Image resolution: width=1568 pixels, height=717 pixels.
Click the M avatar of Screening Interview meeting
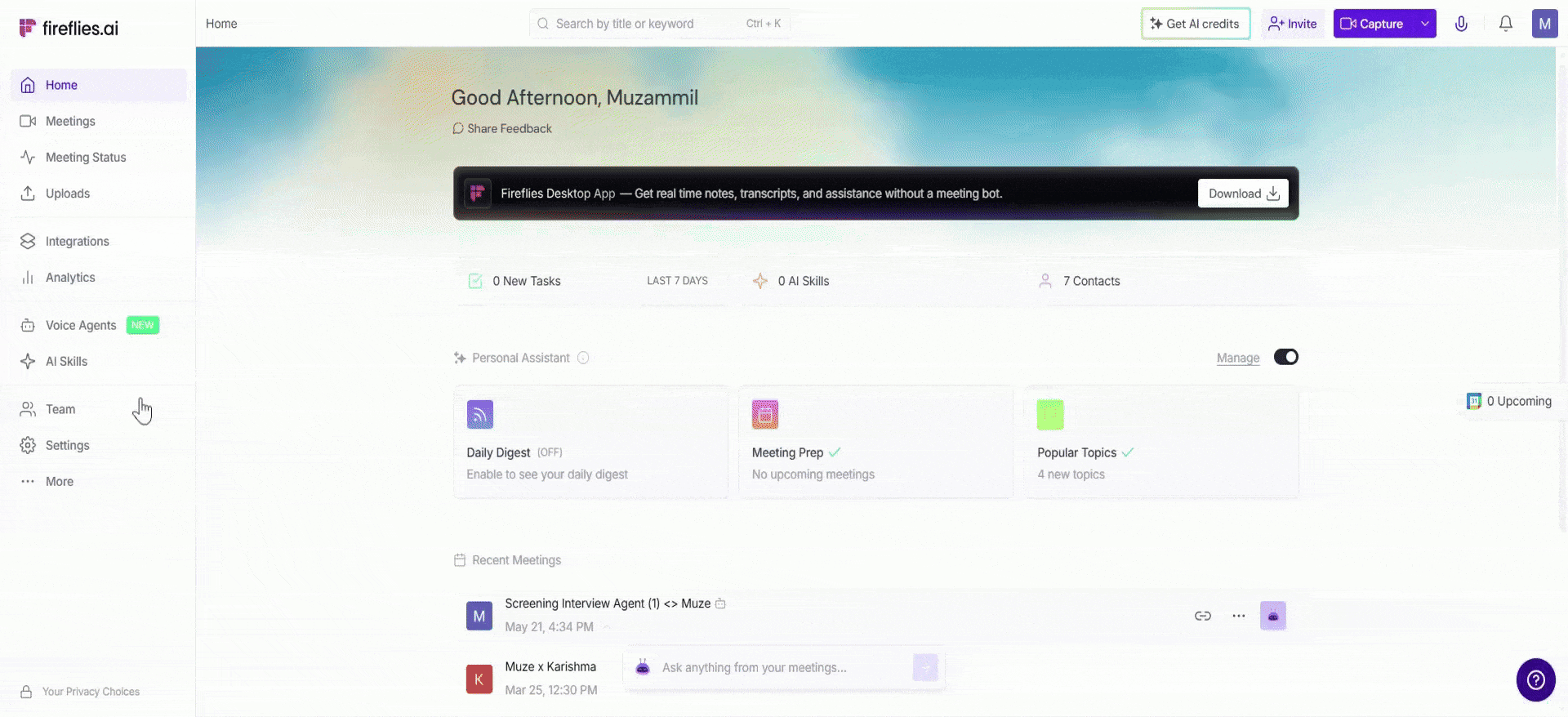click(x=479, y=616)
